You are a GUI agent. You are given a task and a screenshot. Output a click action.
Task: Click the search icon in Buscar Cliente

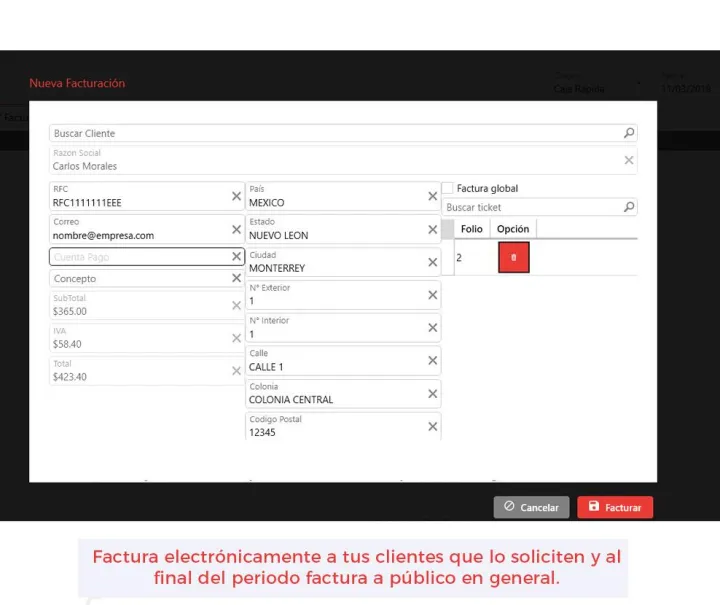pos(629,133)
